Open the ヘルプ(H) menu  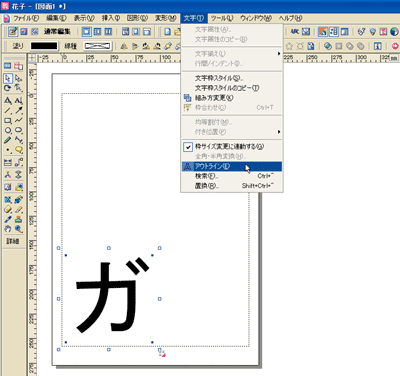point(290,18)
